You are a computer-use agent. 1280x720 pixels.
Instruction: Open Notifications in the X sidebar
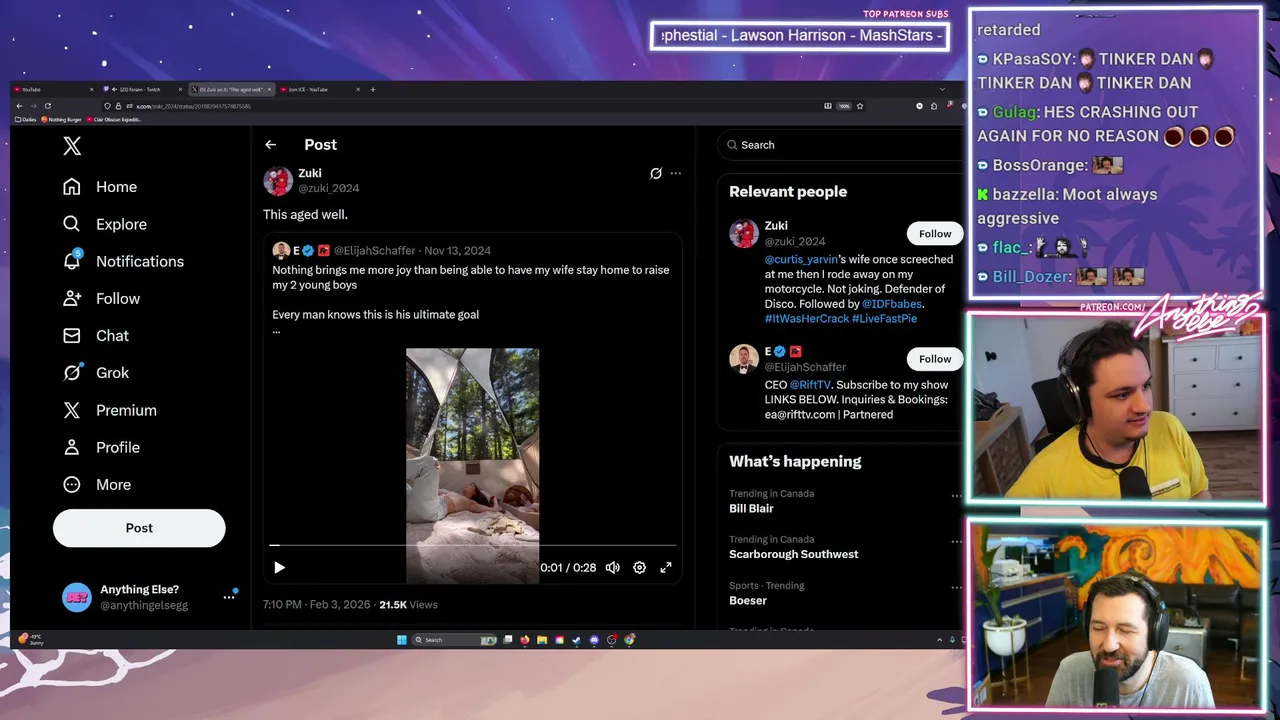[x=123, y=261]
